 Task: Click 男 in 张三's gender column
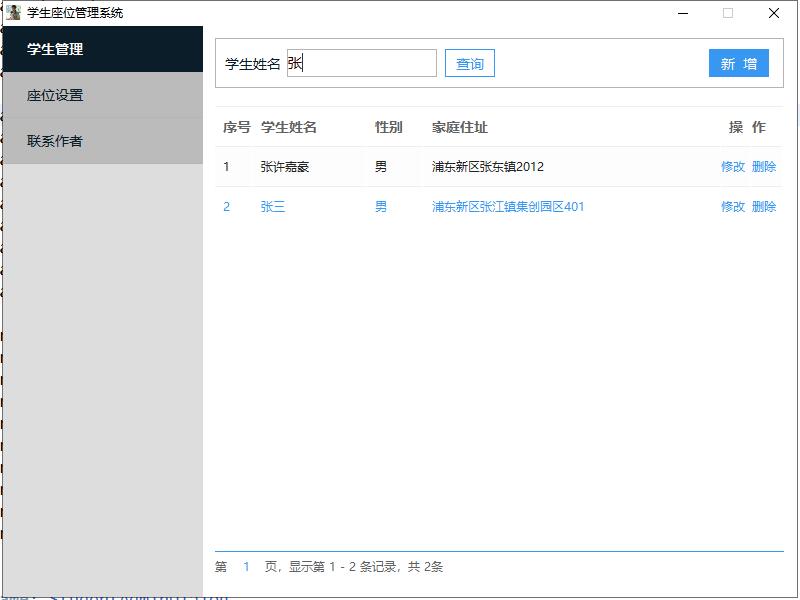click(x=379, y=208)
